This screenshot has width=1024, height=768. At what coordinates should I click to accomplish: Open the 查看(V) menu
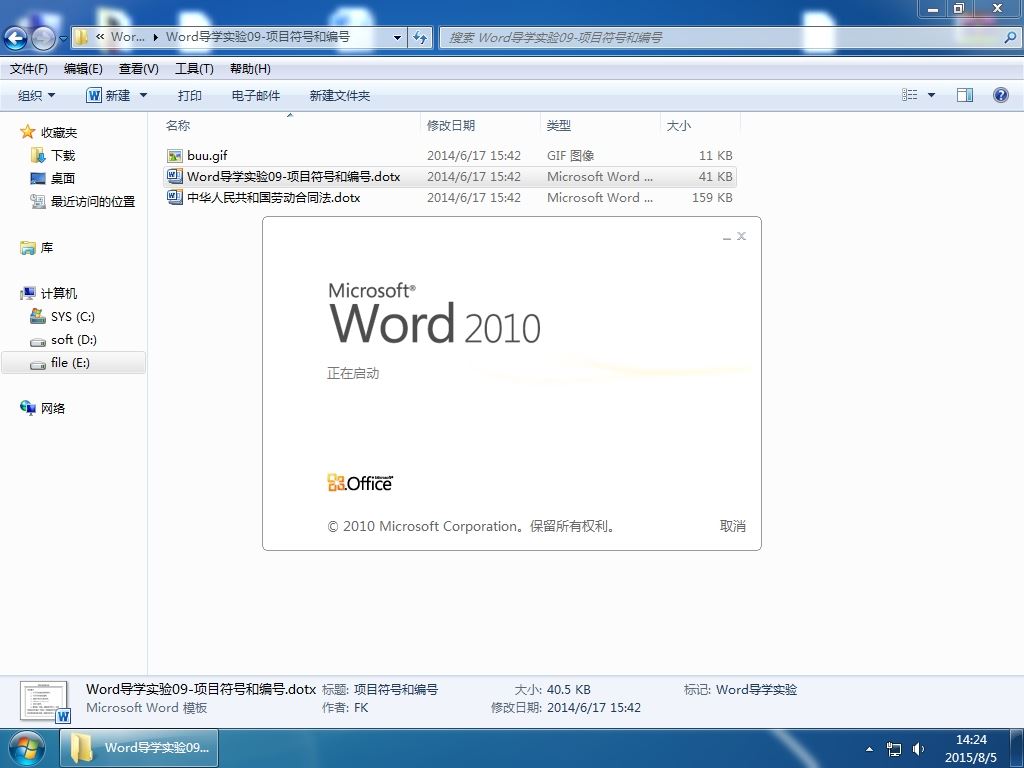pyautogui.click(x=138, y=69)
